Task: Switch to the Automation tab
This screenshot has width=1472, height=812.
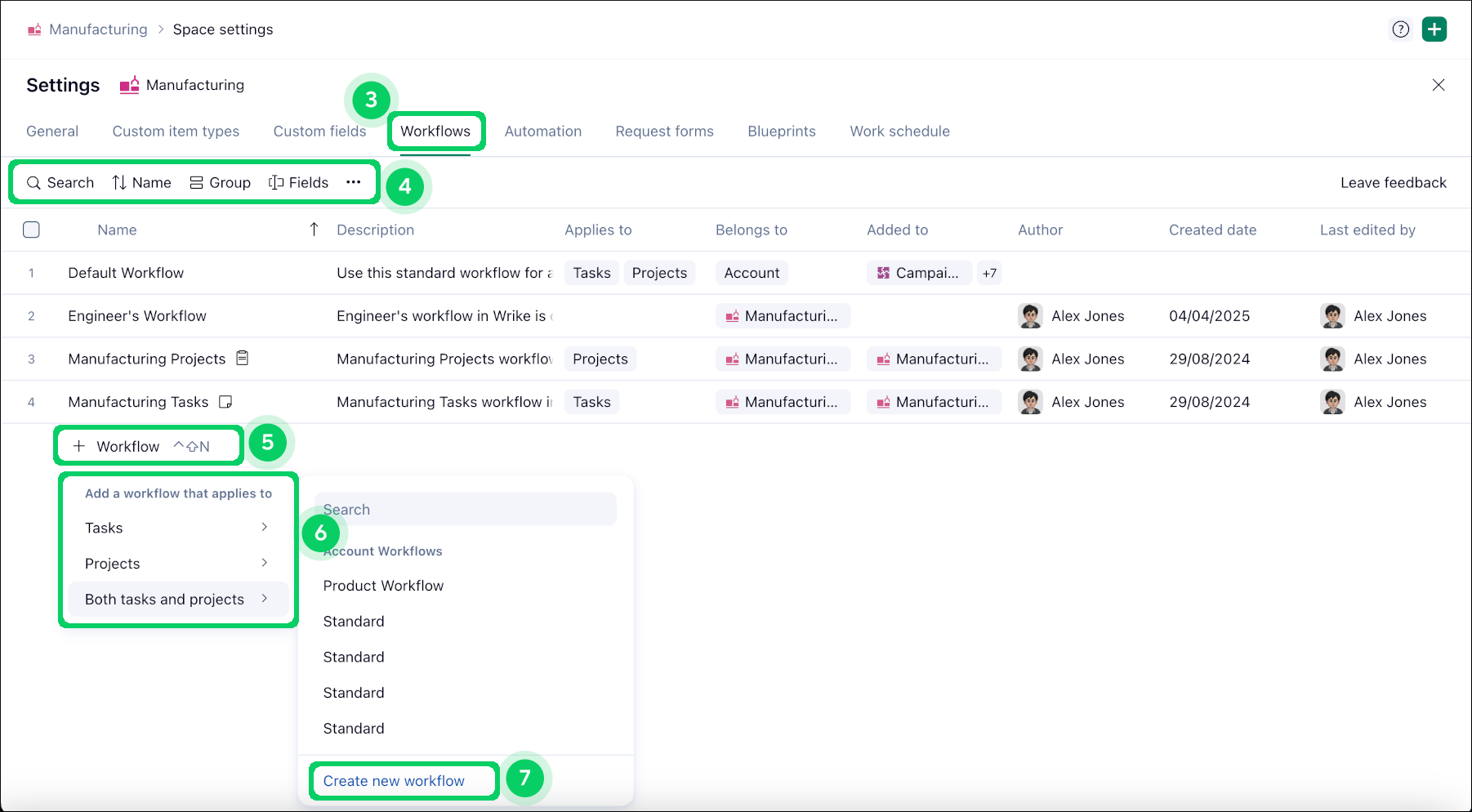Action: point(542,131)
